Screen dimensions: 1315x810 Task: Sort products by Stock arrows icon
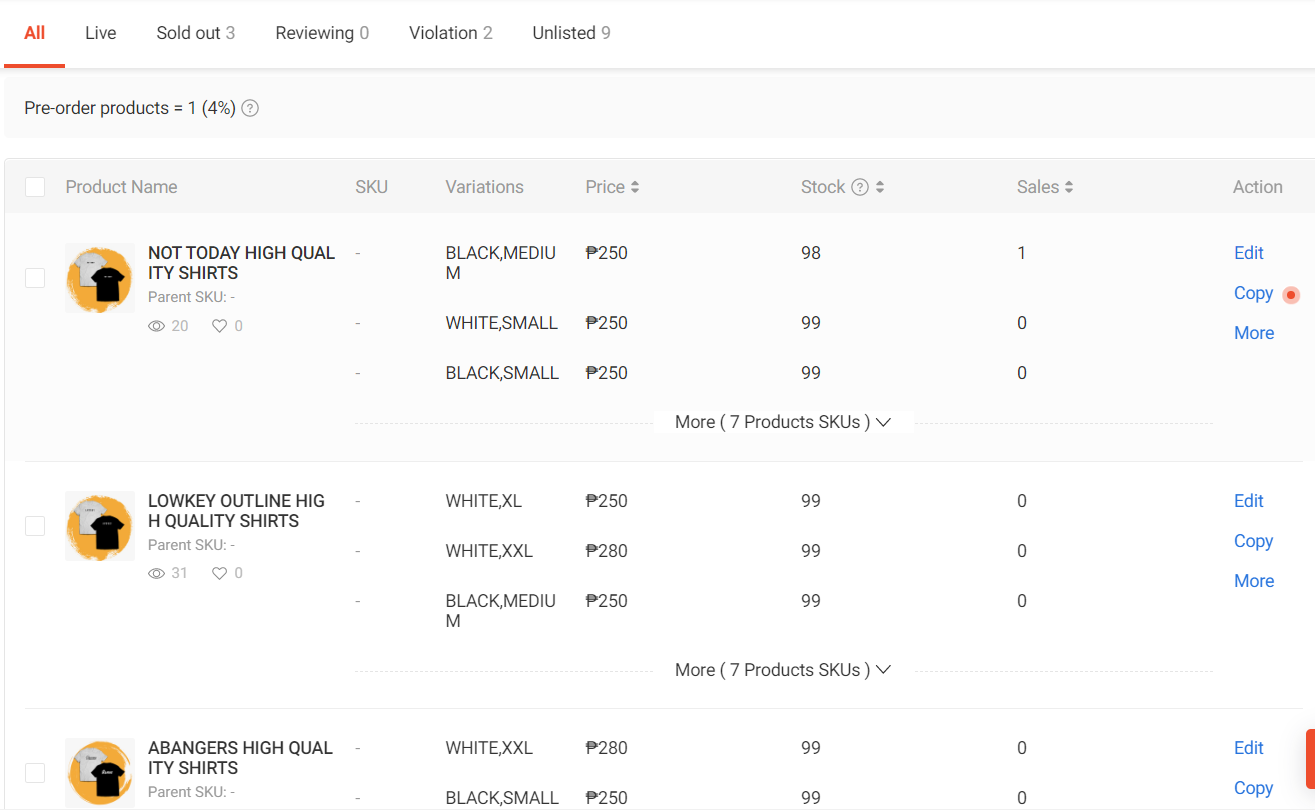[879, 187]
